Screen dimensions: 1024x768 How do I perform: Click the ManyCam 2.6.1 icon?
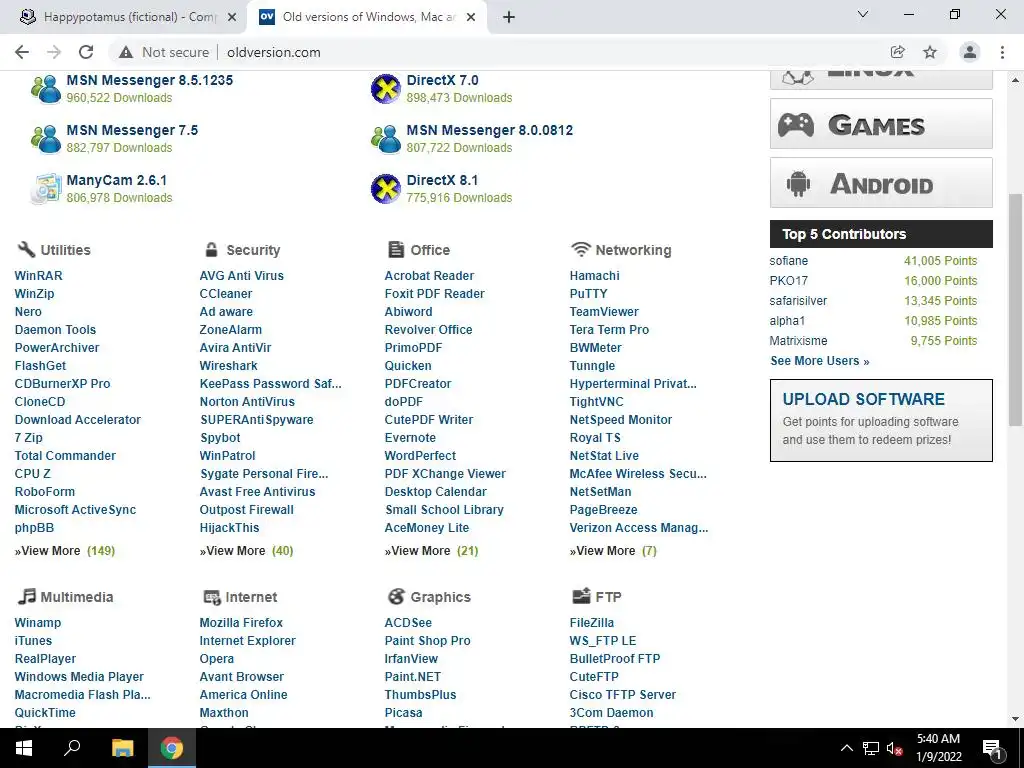[46, 189]
